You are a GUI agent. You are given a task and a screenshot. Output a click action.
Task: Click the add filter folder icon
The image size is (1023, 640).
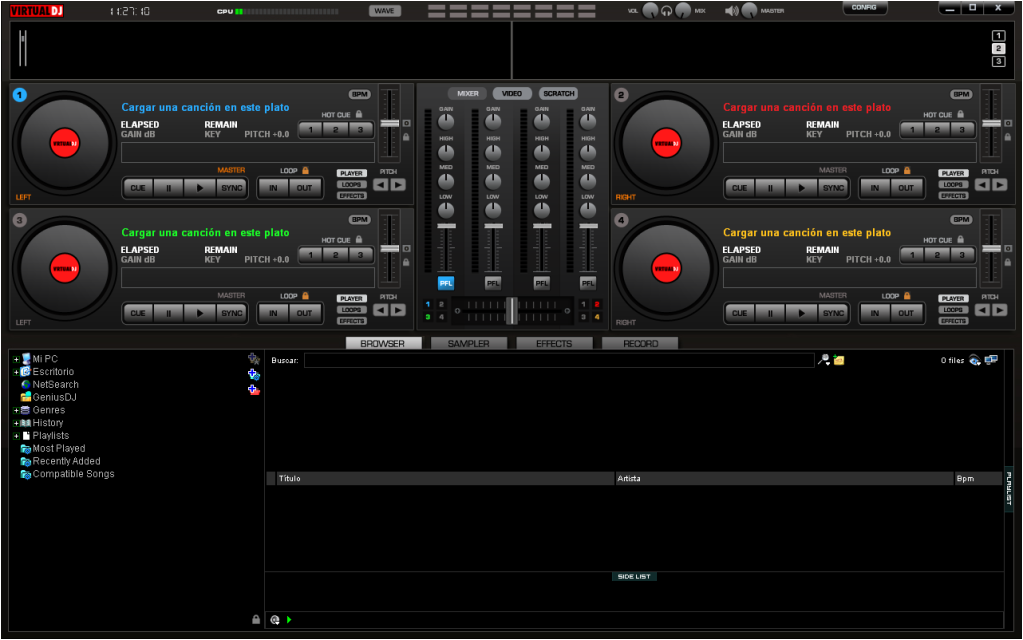(x=254, y=374)
